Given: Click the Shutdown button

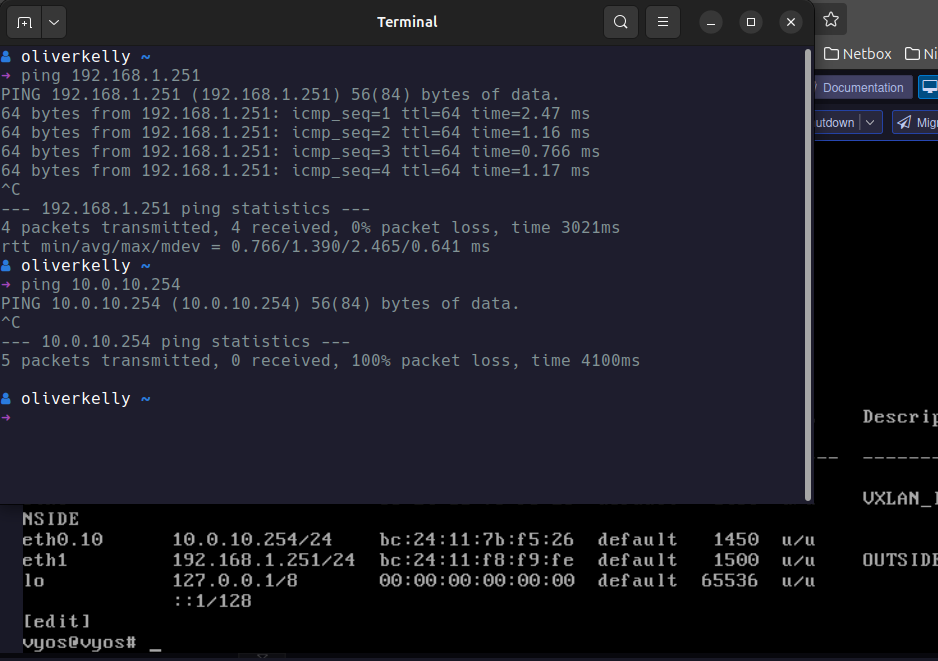Looking at the screenshot, I should pos(835,123).
